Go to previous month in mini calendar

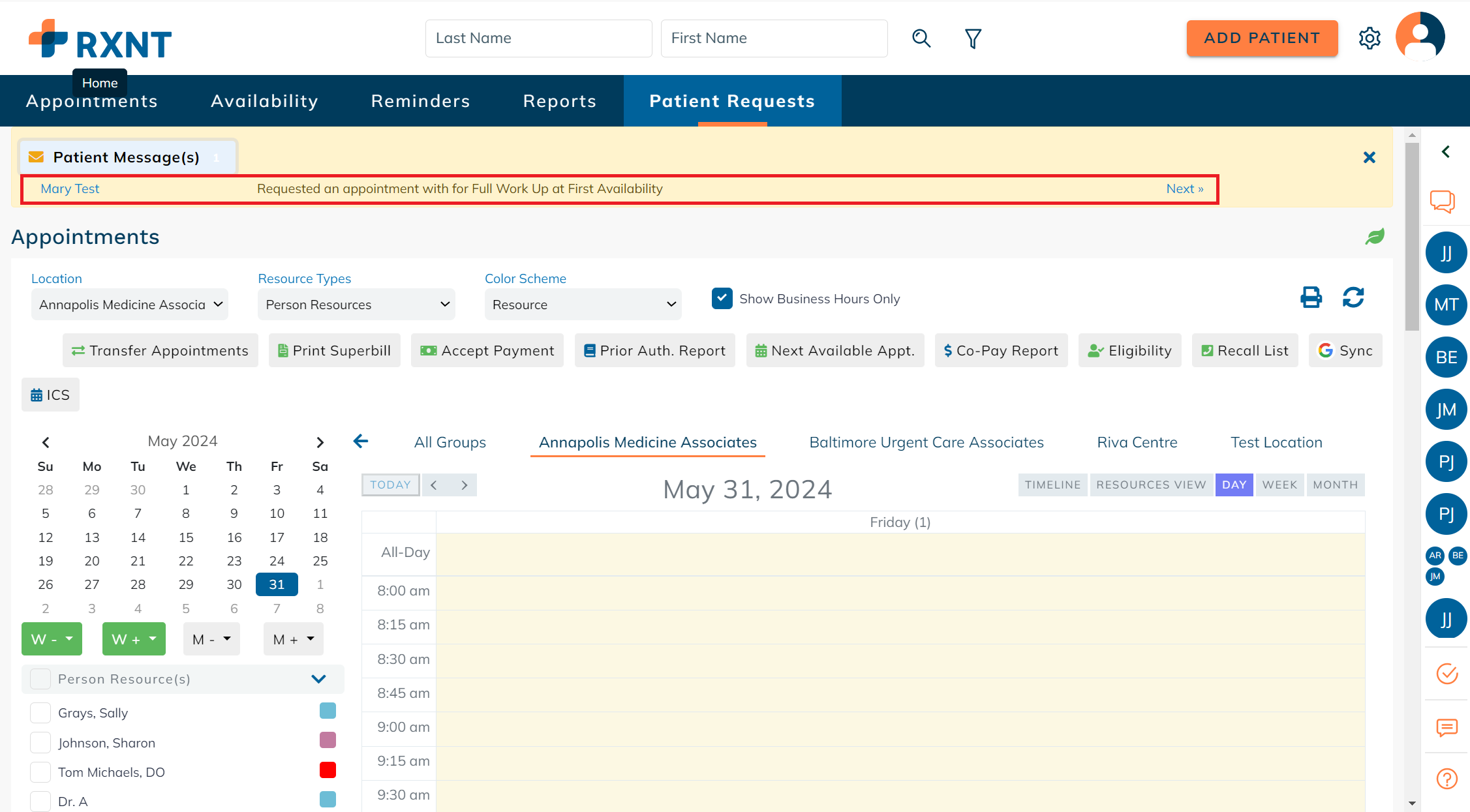[46, 442]
